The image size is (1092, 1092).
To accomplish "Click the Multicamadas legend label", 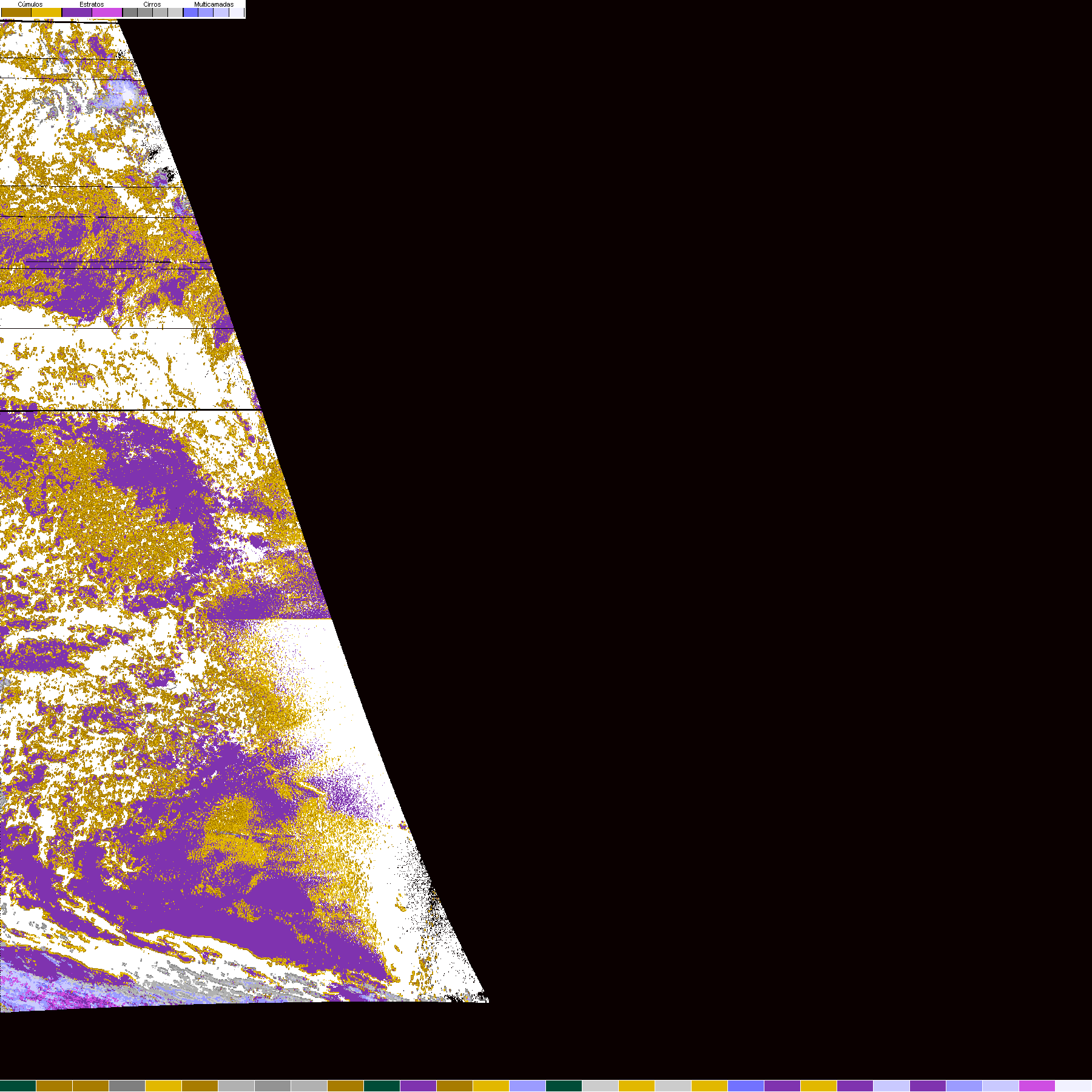I will coord(214,4).
